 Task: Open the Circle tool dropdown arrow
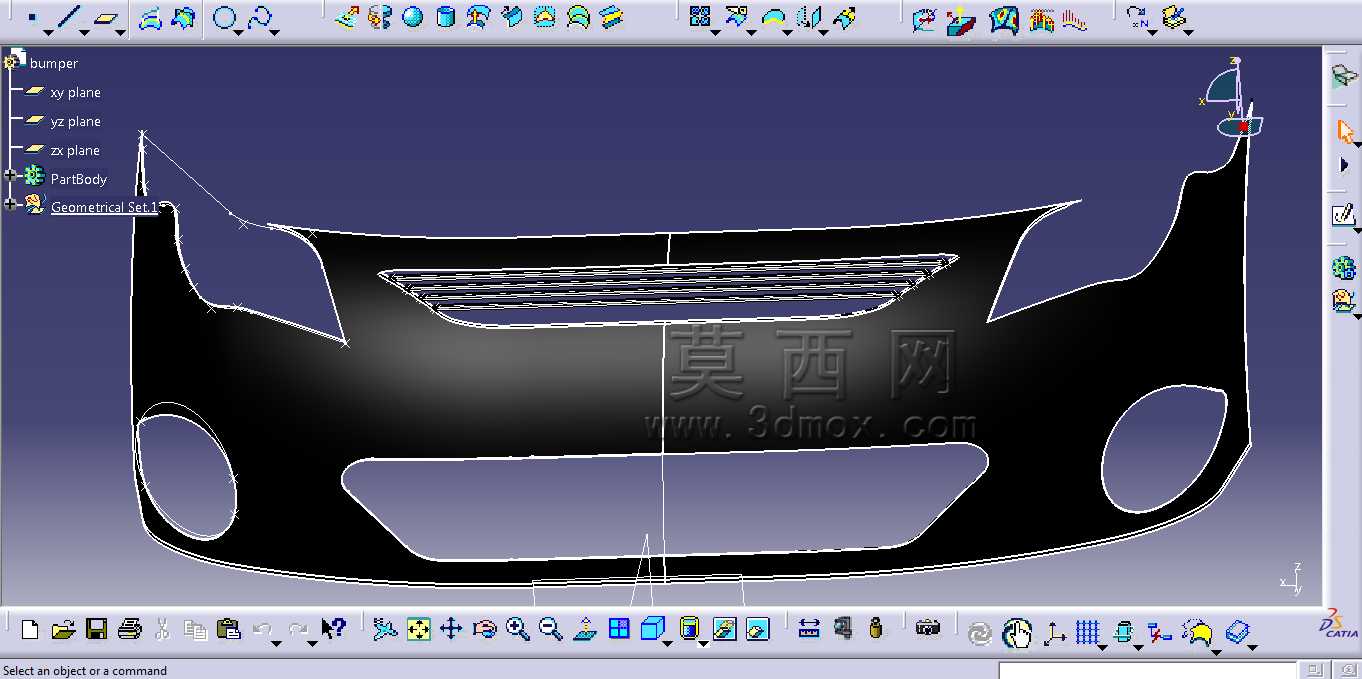[240, 31]
